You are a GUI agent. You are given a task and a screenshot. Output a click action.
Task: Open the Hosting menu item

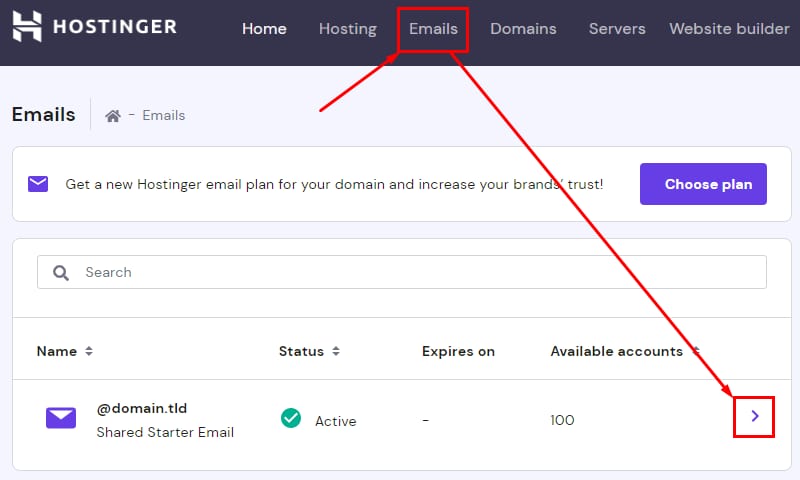348,29
